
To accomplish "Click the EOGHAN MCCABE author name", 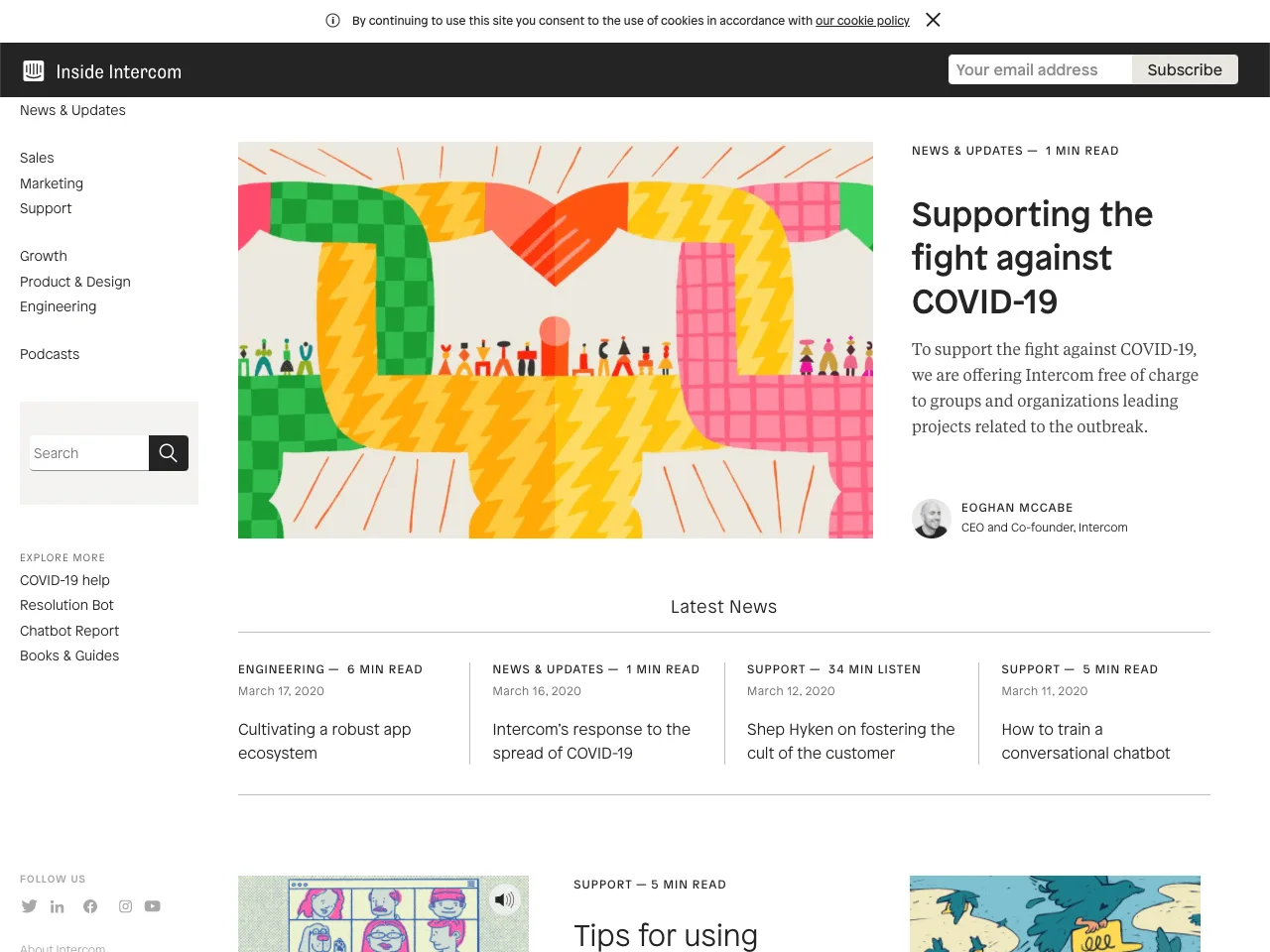I will [x=1017, y=508].
